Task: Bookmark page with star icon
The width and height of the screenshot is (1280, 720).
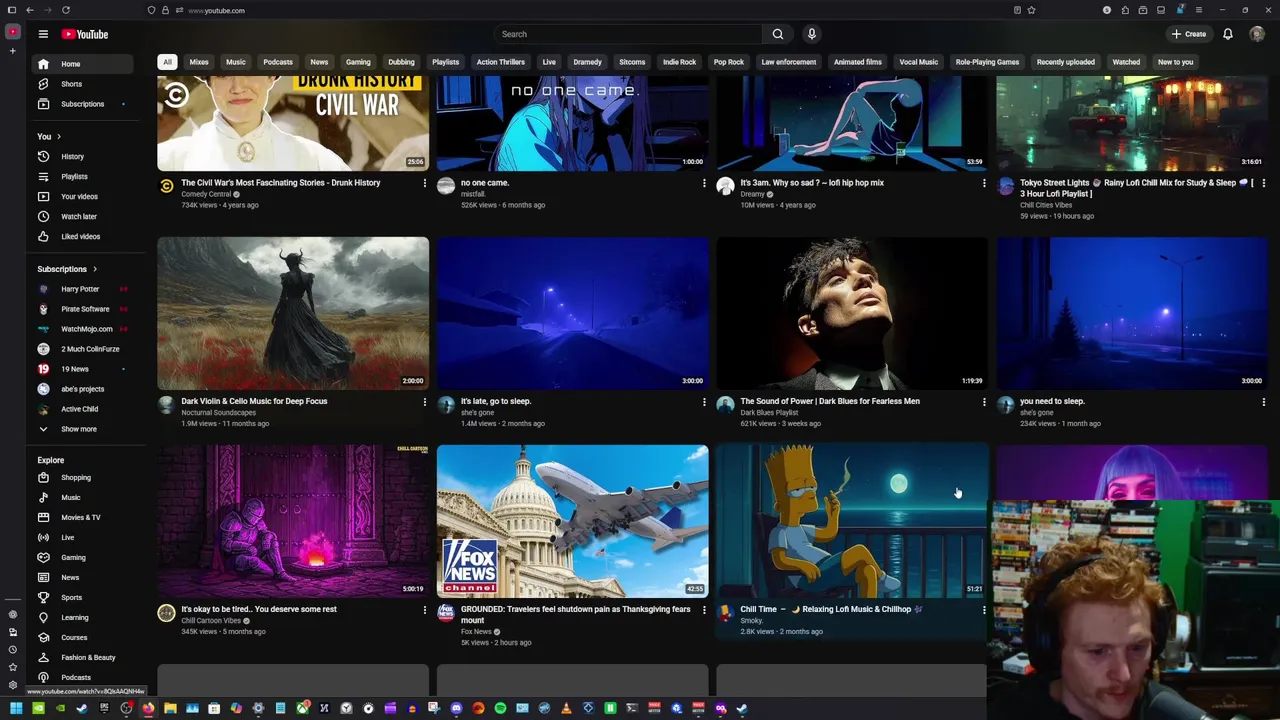Action: 1032,10
